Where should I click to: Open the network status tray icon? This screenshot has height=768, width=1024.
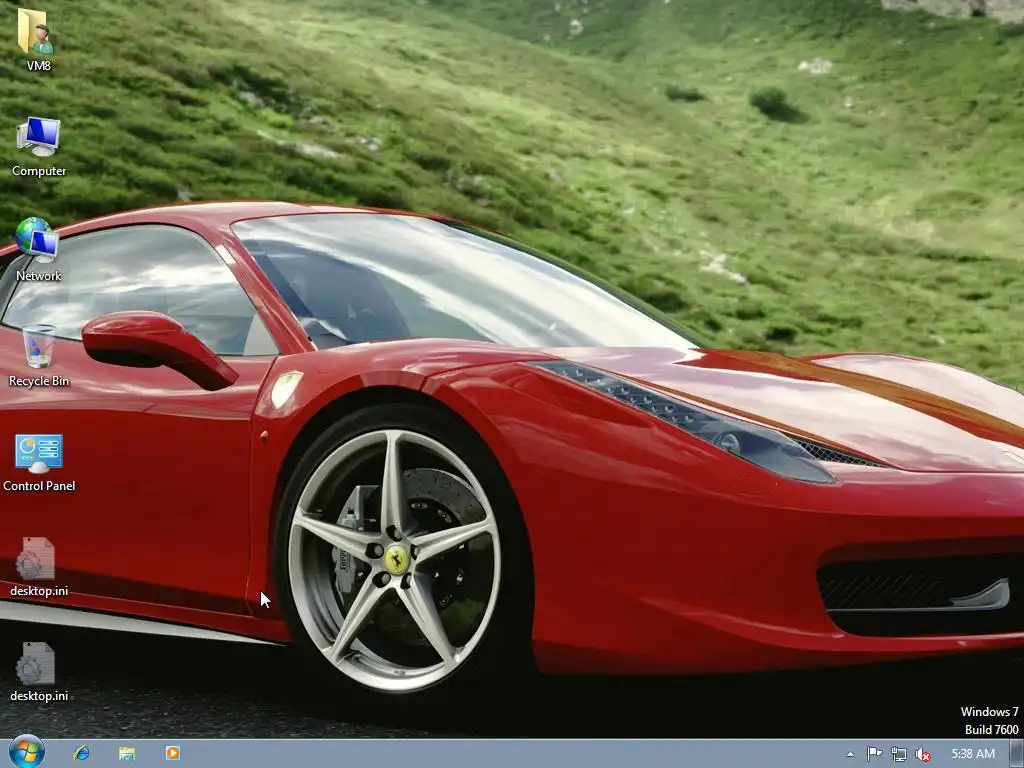(899, 754)
